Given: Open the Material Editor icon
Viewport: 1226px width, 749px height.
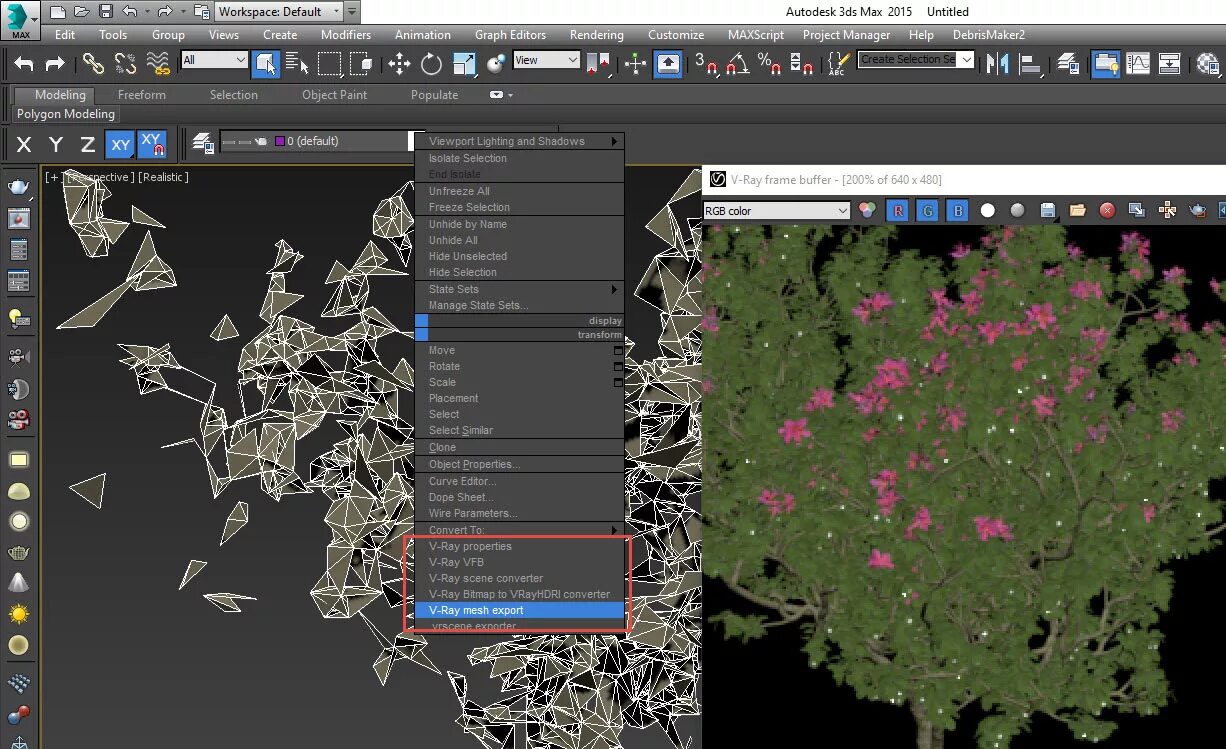Looking at the screenshot, I should pos(1208,64).
